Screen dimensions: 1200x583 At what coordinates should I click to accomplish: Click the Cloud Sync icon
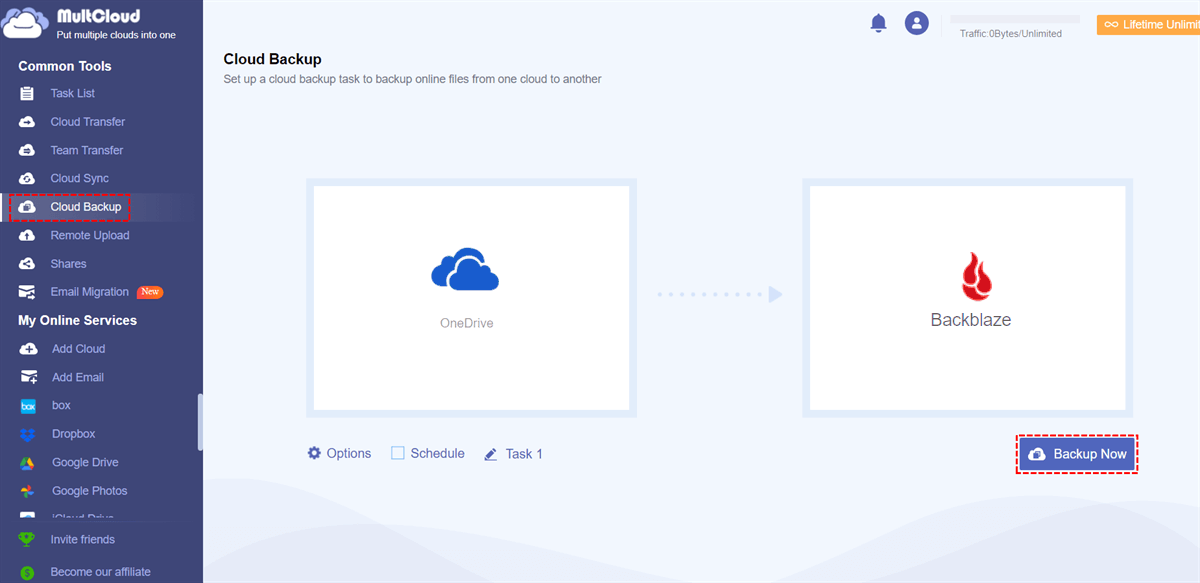28,178
